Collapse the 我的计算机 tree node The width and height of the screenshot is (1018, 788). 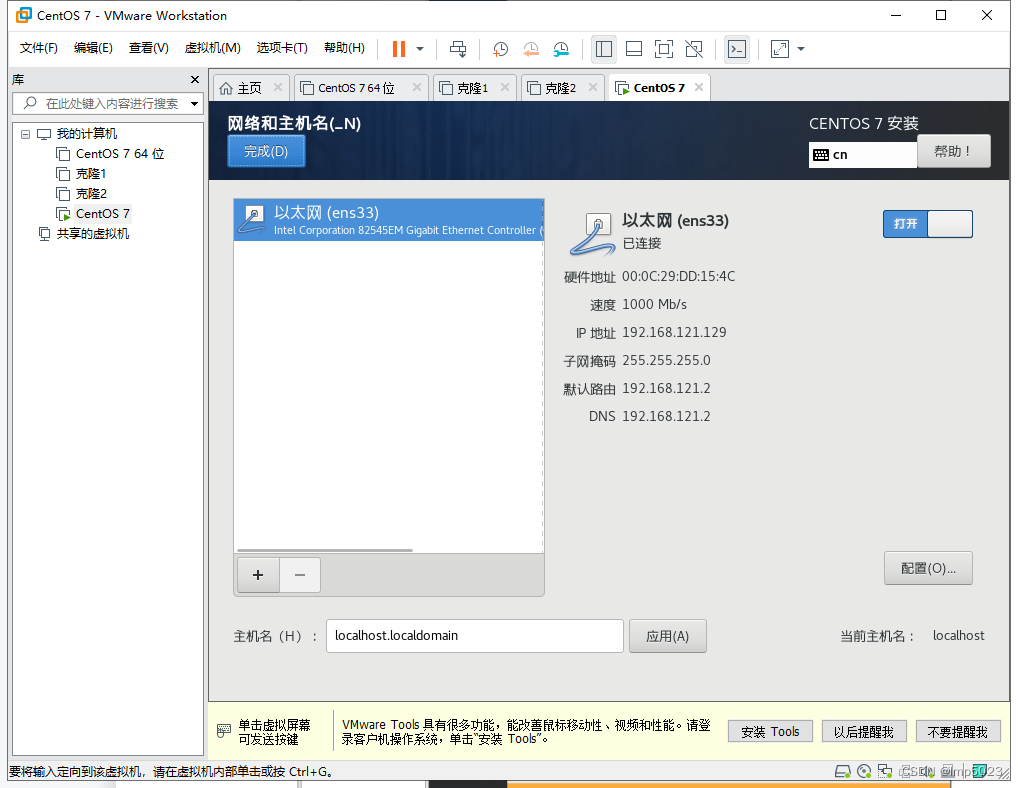pos(25,134)
